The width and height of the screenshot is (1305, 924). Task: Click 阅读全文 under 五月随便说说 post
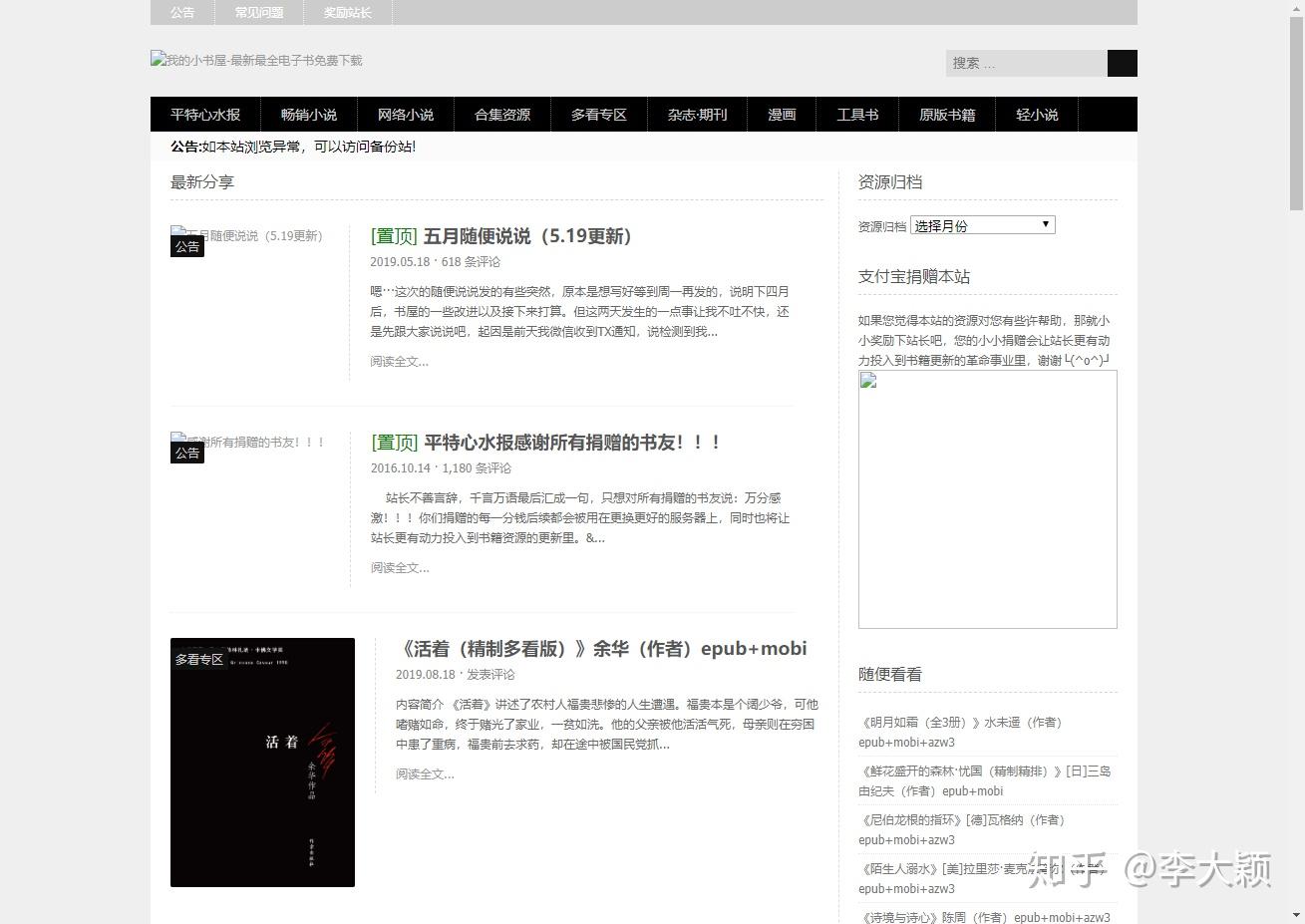click(x=399, y=362)
